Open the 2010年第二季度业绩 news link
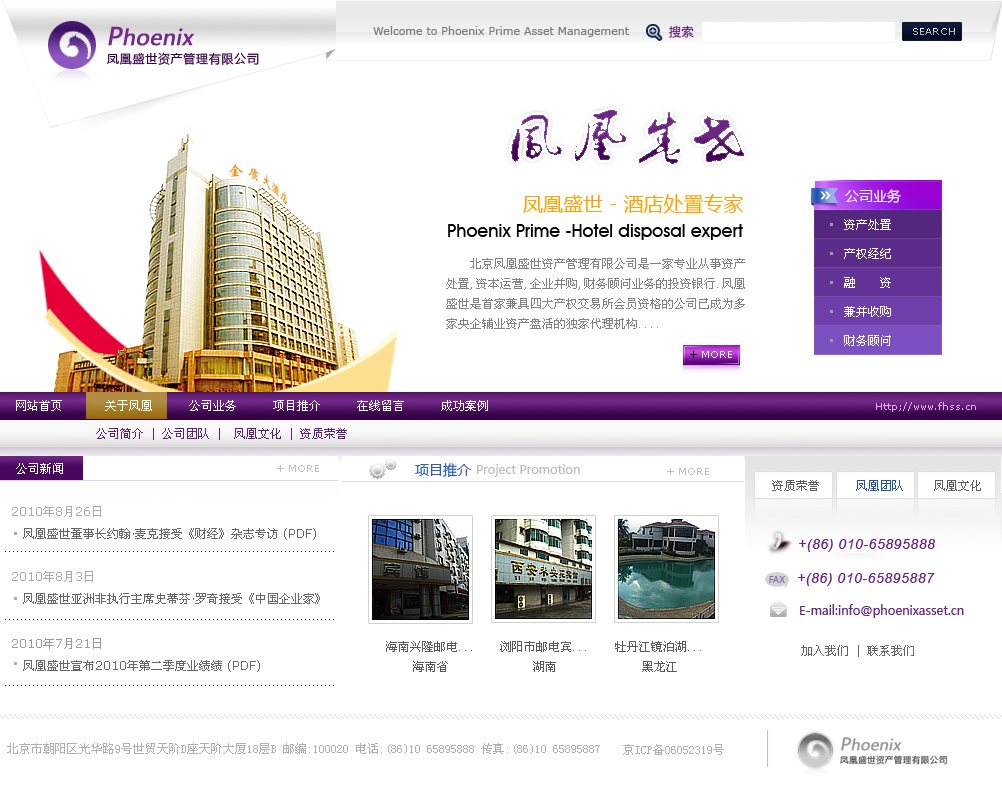The width and height of the screenshot is (1002, 804). (141, 665)
